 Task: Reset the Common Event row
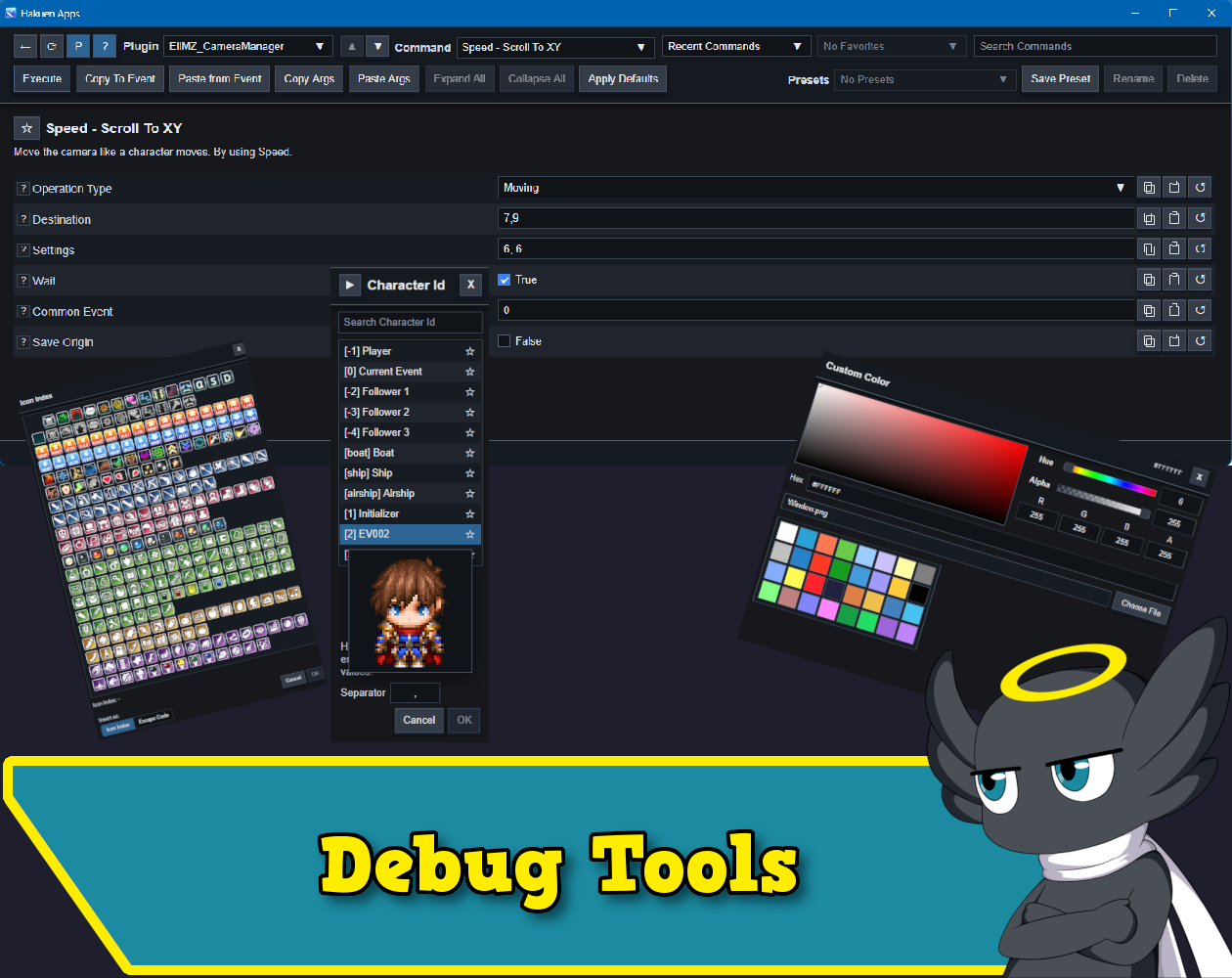tap(1200, 310)
